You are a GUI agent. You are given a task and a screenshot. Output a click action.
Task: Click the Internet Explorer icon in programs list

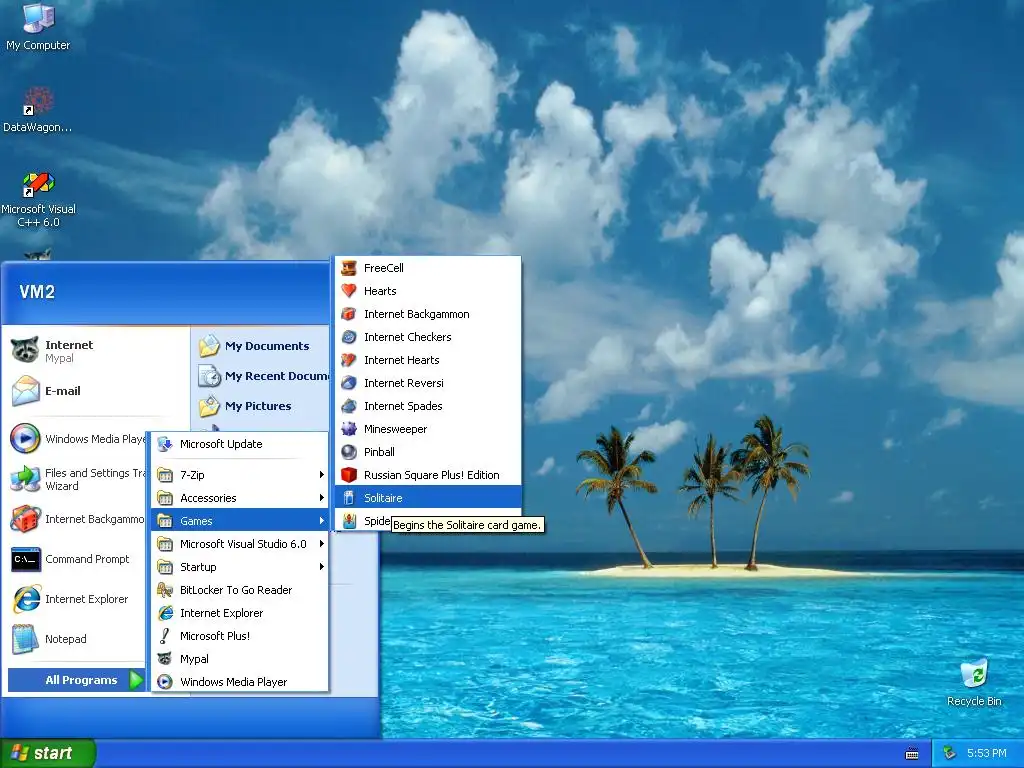click(165, 613)
